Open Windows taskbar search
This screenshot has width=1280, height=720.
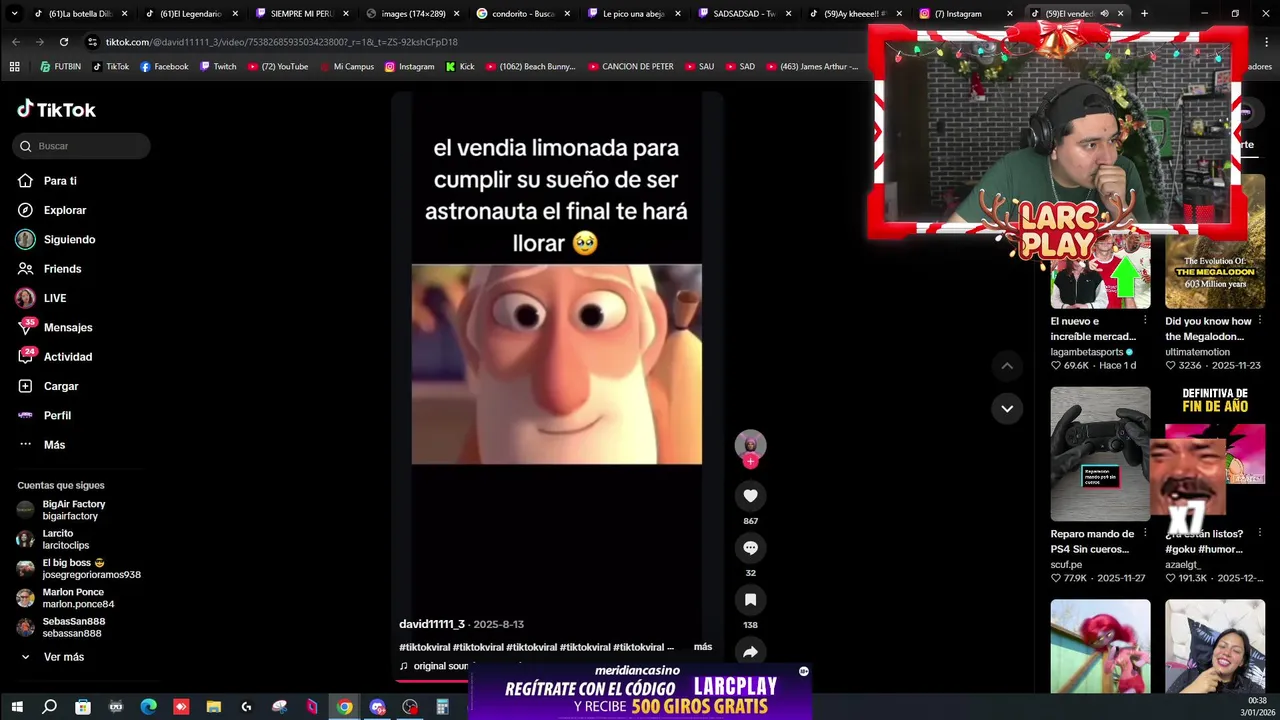point(49,707)
